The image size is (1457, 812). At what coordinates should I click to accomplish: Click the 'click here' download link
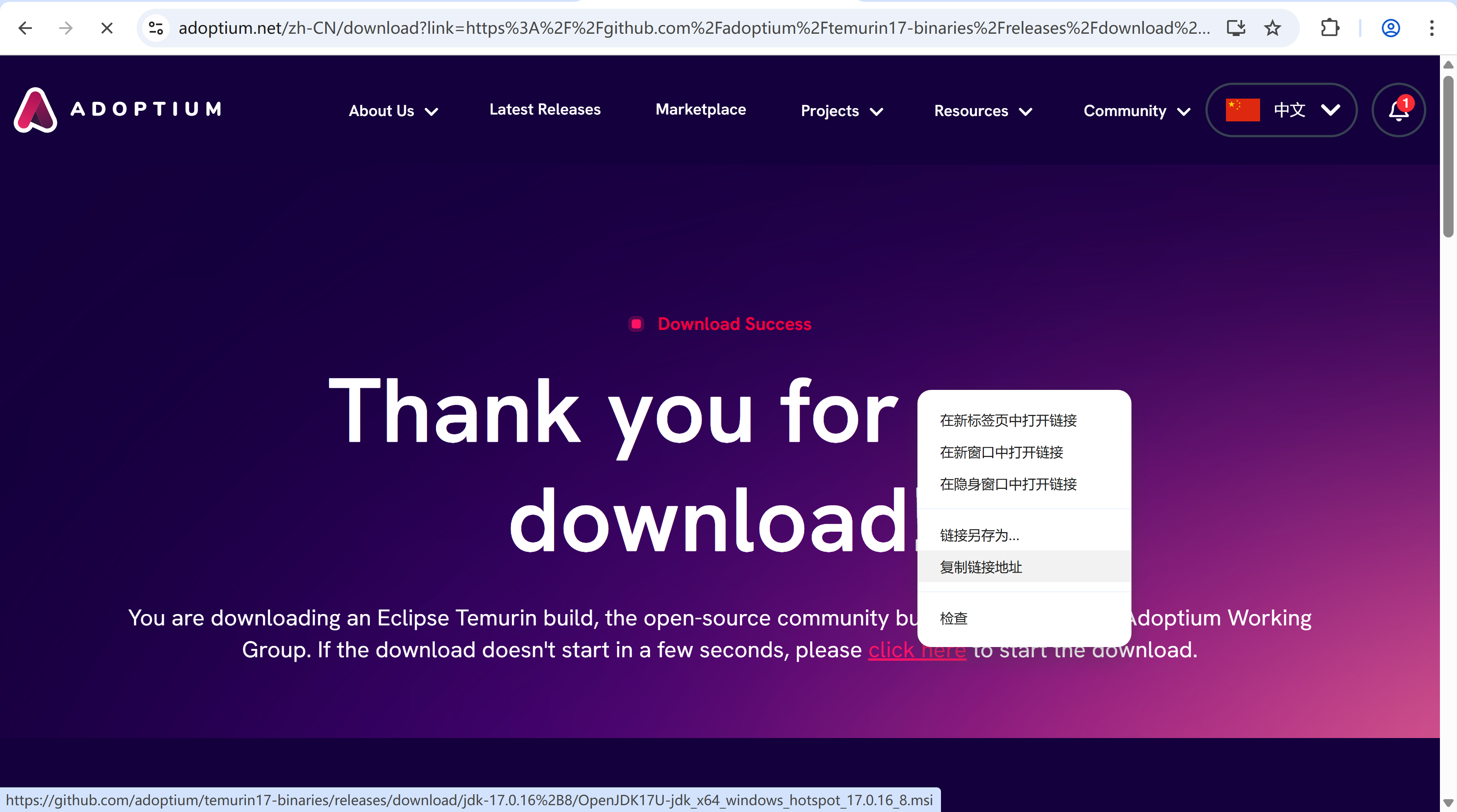click(x=917, y=650)
